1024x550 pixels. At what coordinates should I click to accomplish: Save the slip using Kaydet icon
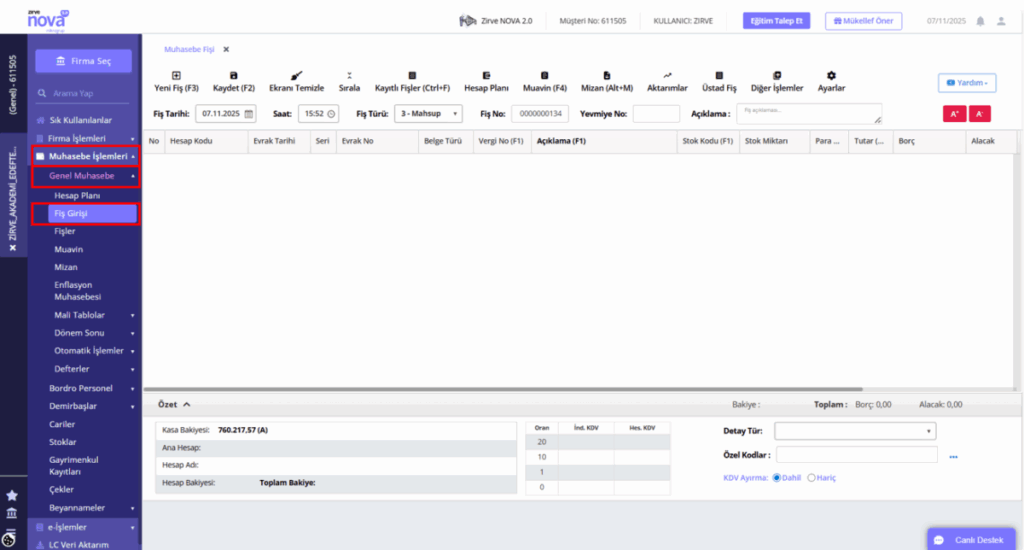[233, 76]
